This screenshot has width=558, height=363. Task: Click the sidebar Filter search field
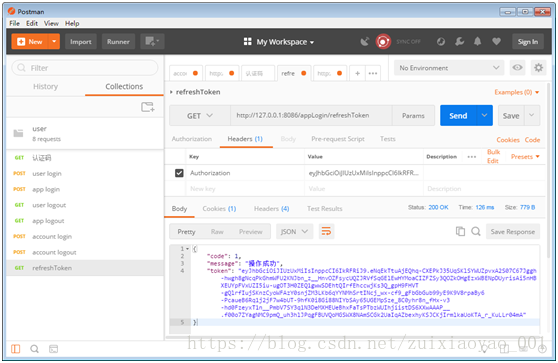85,68
